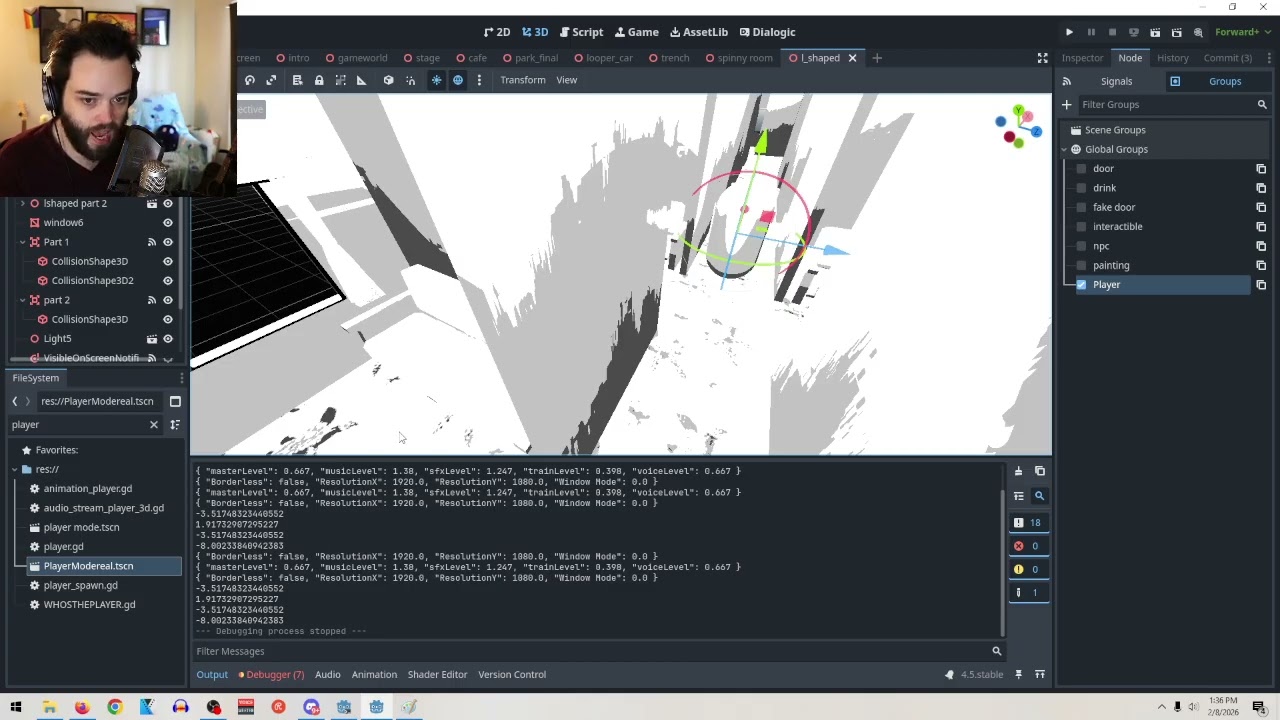Toggle the ruler measuring tool
The width and height of the screenshot is (1280, 720).
tap(362, 80)
